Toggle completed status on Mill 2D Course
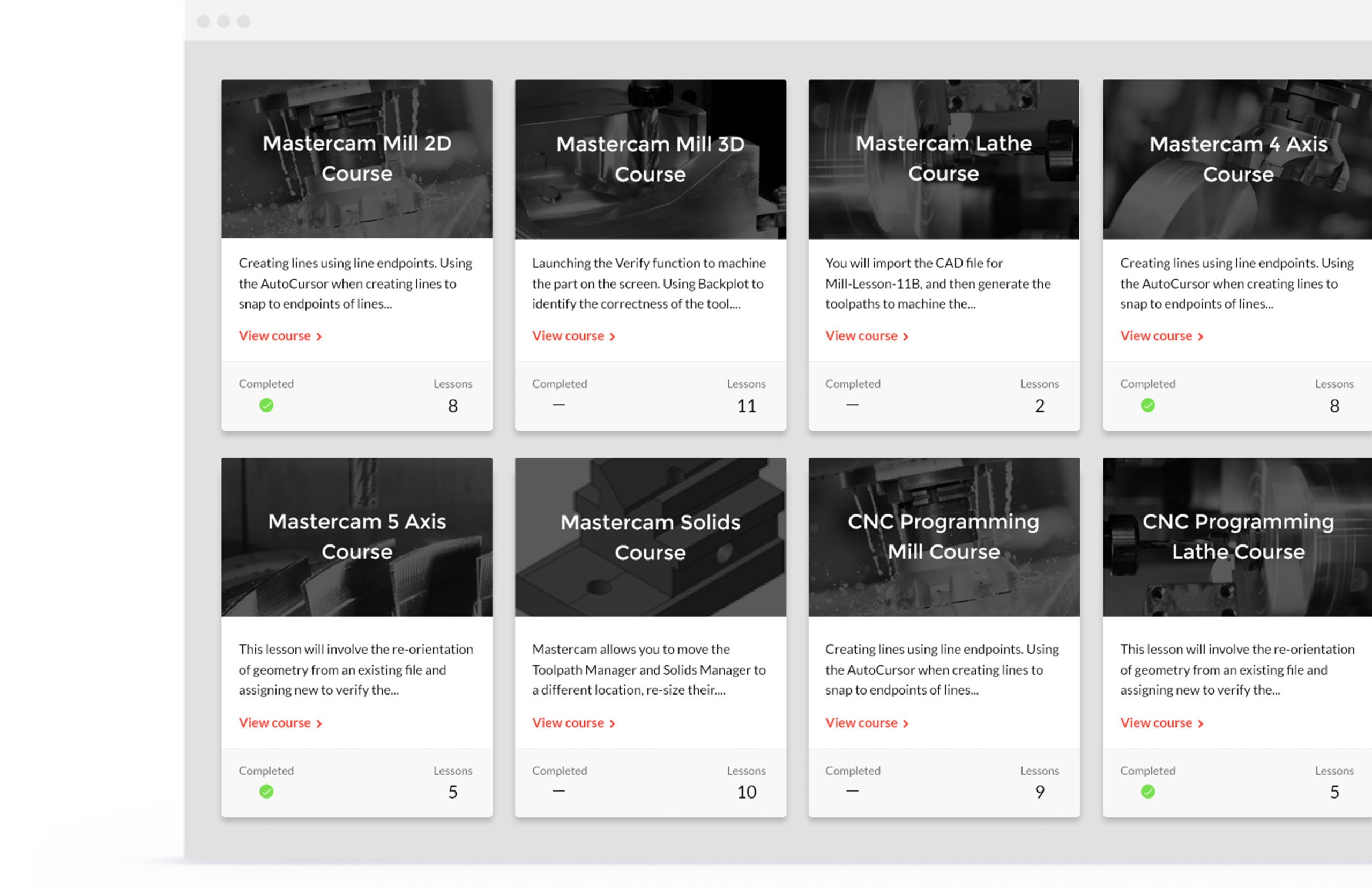 pos(267,404)
